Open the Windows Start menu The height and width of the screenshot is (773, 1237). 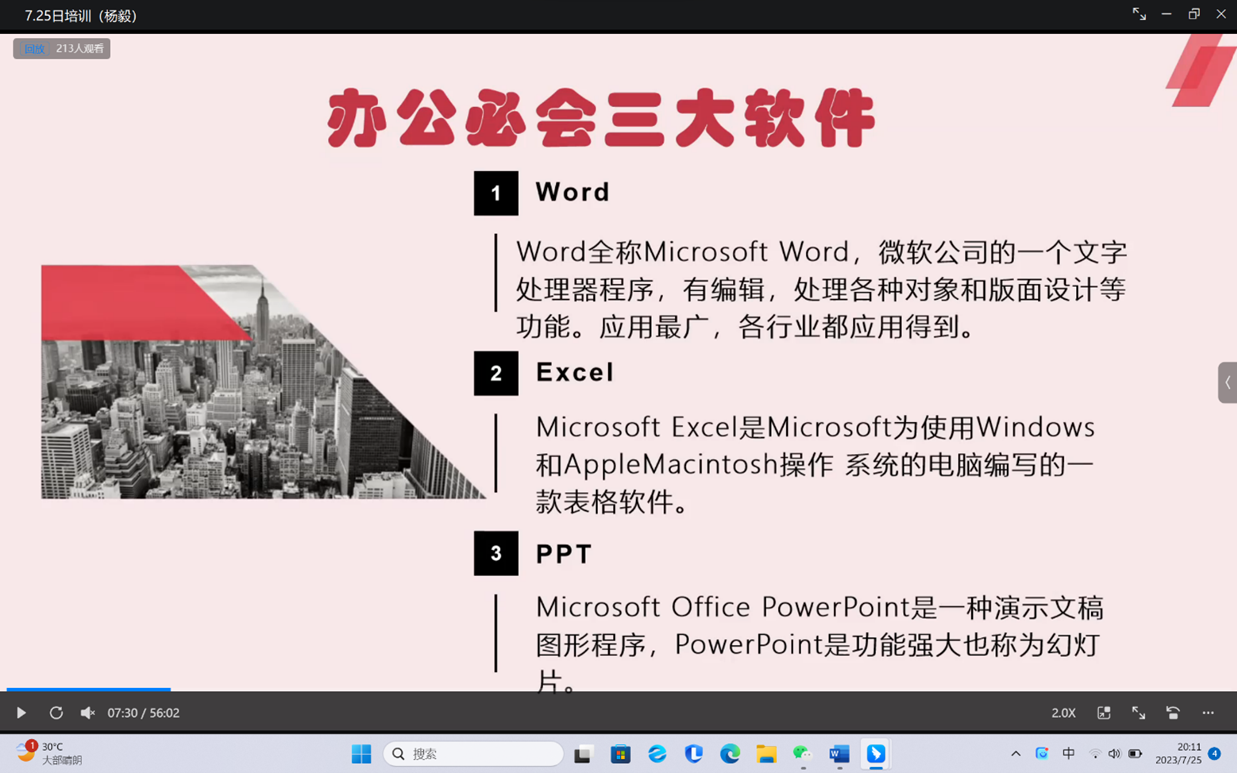361,754
